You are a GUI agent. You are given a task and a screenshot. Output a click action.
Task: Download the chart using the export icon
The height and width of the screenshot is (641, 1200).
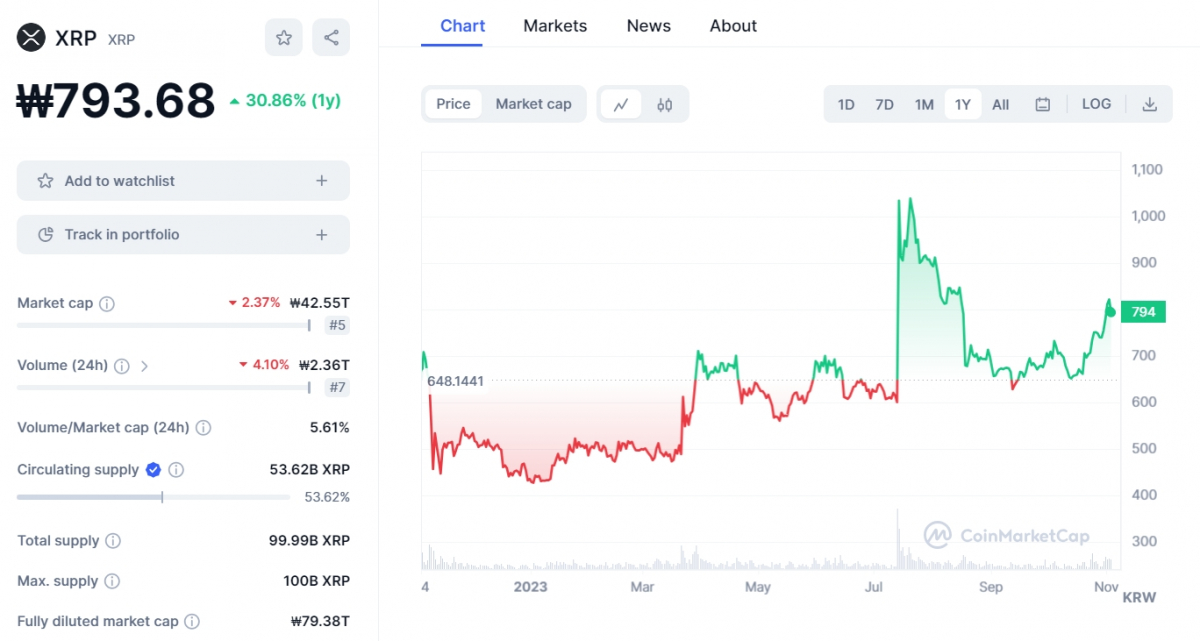(1149, 103)
